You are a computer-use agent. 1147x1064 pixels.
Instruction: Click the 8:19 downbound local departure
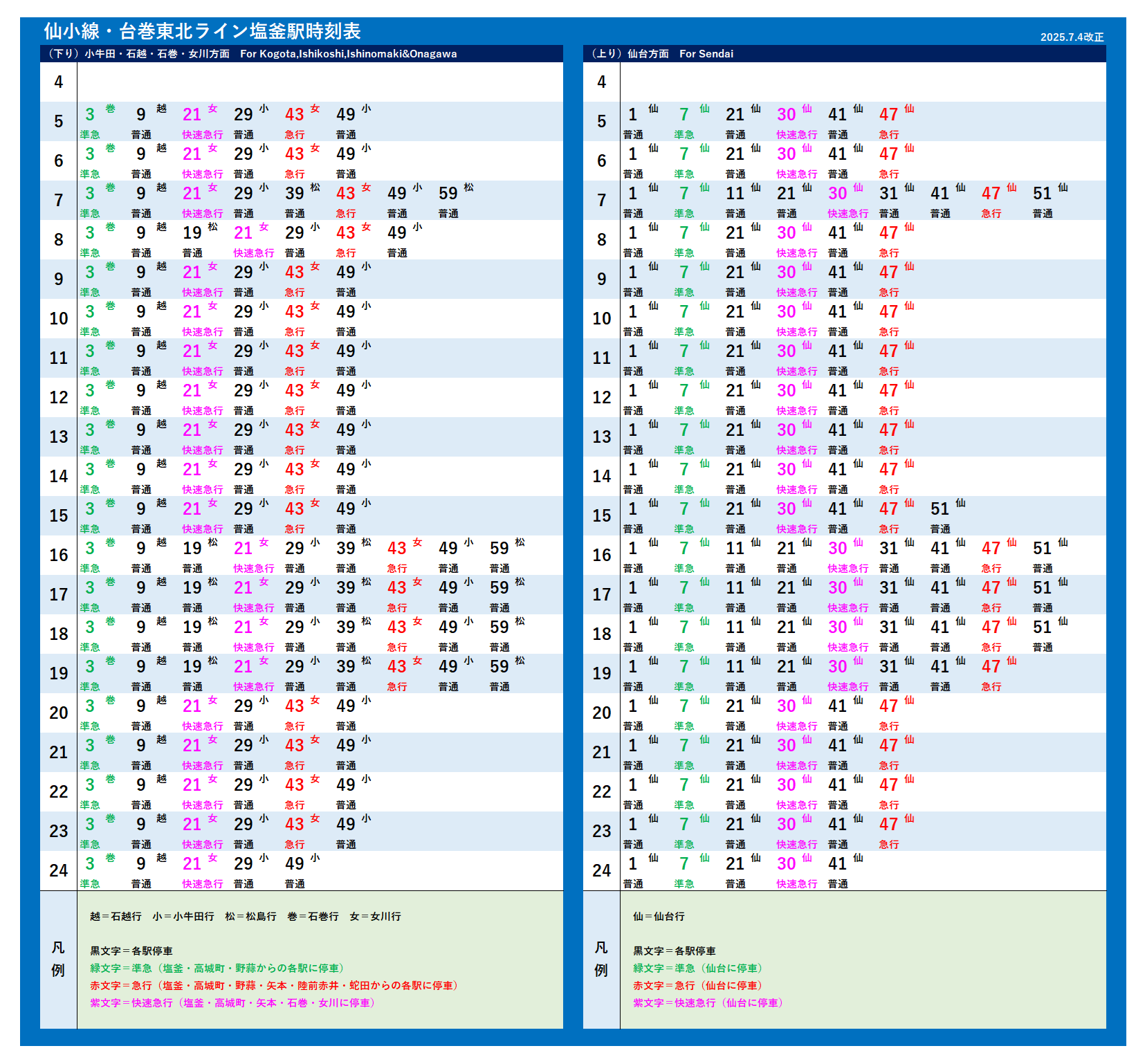tap(193, 233)
